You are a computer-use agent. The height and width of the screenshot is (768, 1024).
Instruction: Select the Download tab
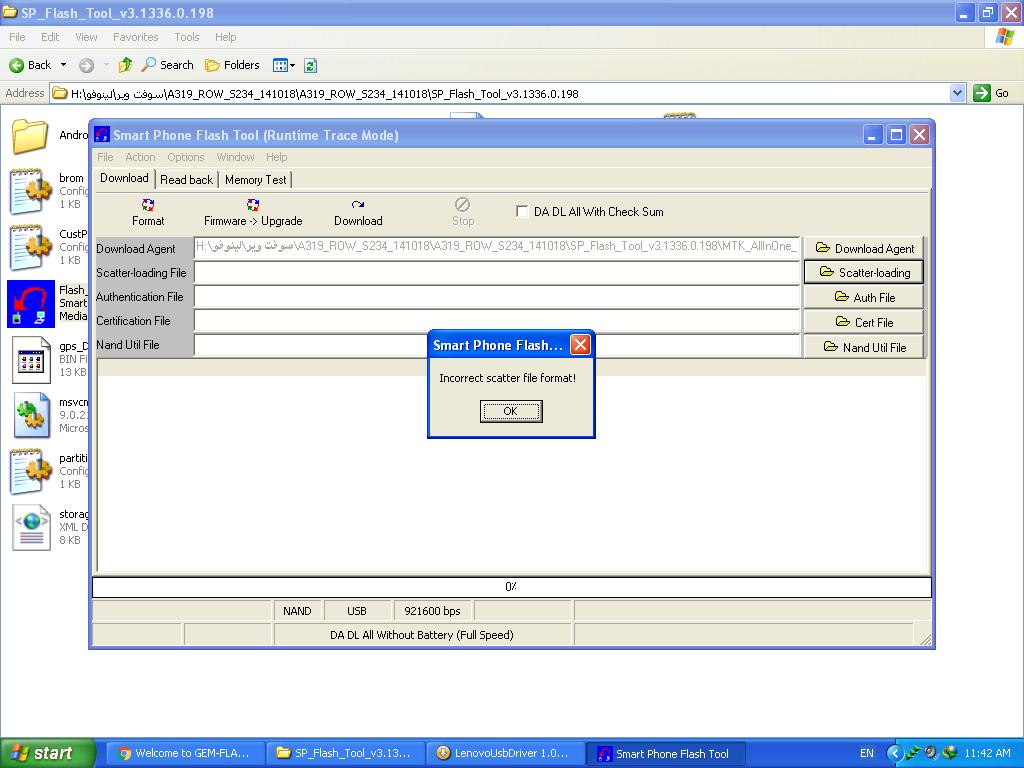[124, 178]
